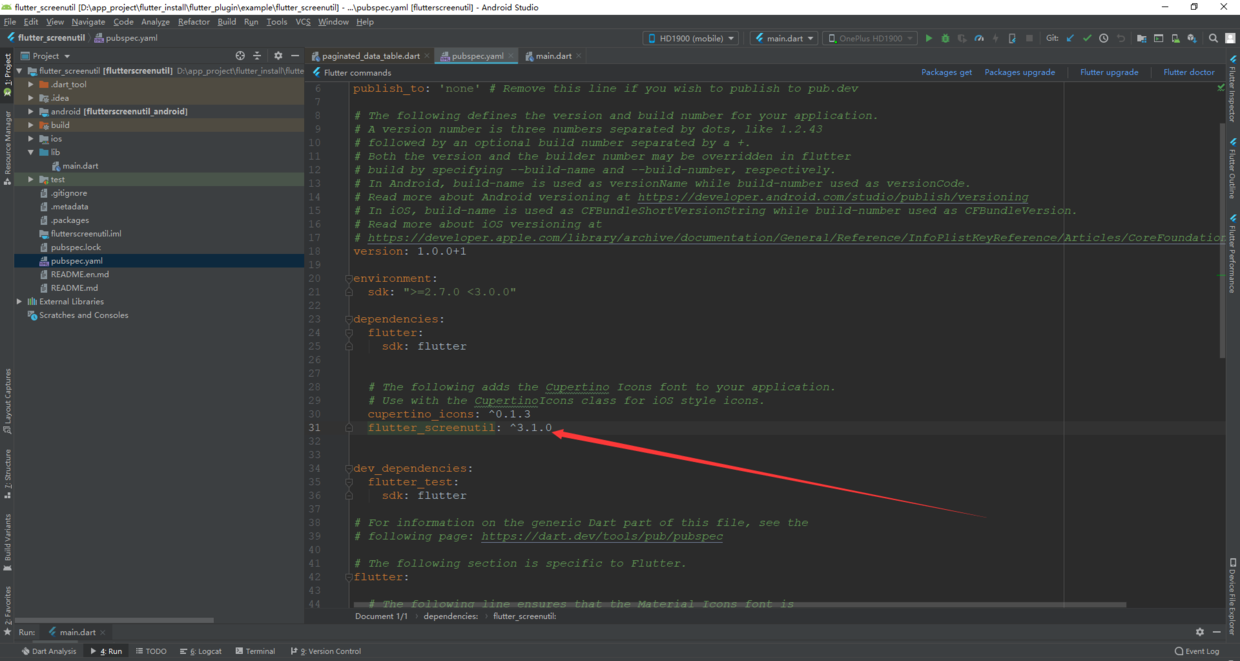Open Run panel settings gear icon

coord(1200,632)
